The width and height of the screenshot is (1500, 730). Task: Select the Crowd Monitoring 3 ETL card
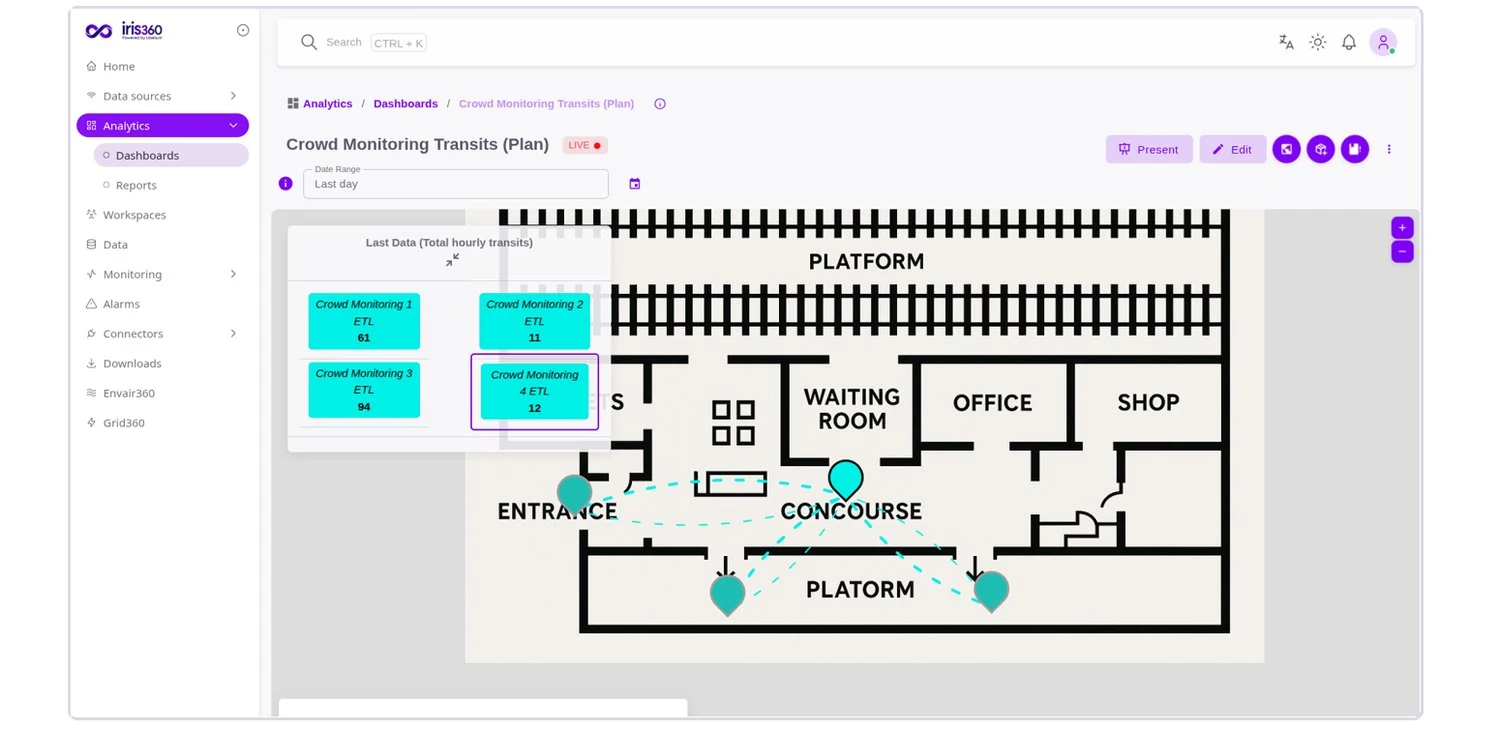click(364, 390)
